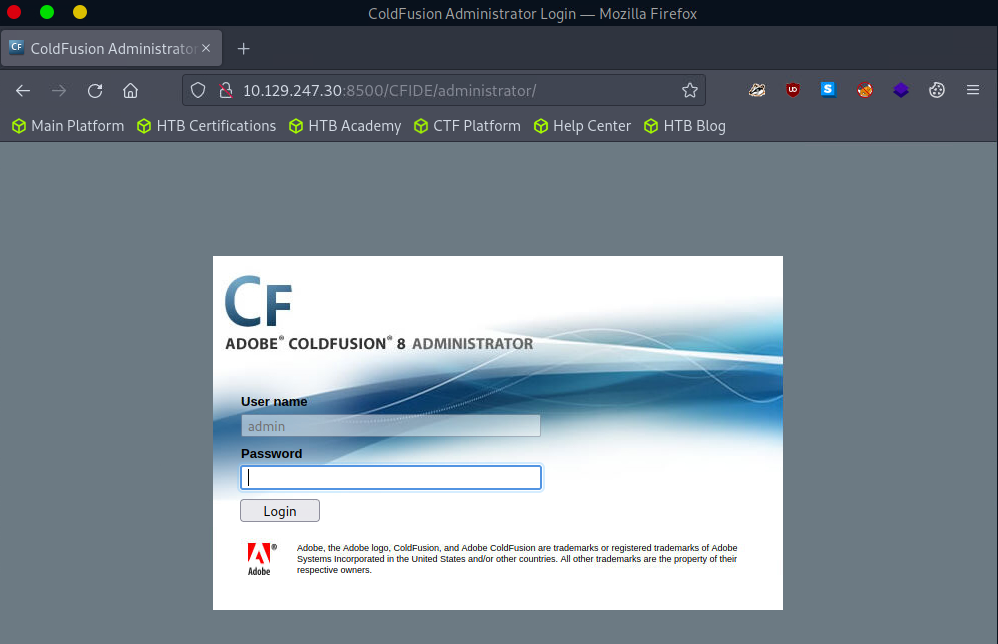Viewport: 998px width, 644px height.
Task: Click the blue S extension icon
Action: click(828, 90)
